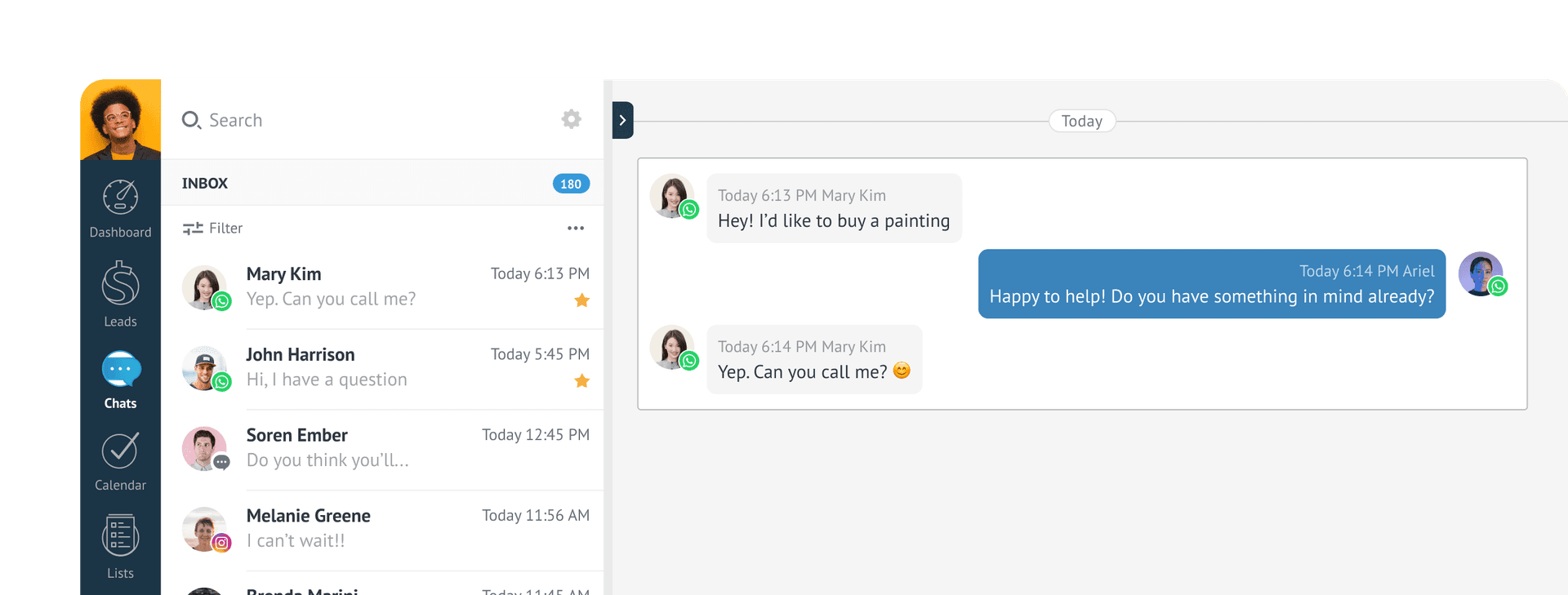This screenshot has height=595, width=1568.
Task: Toggle the star on Mary Kim's chat
Action: click(581, 300)
